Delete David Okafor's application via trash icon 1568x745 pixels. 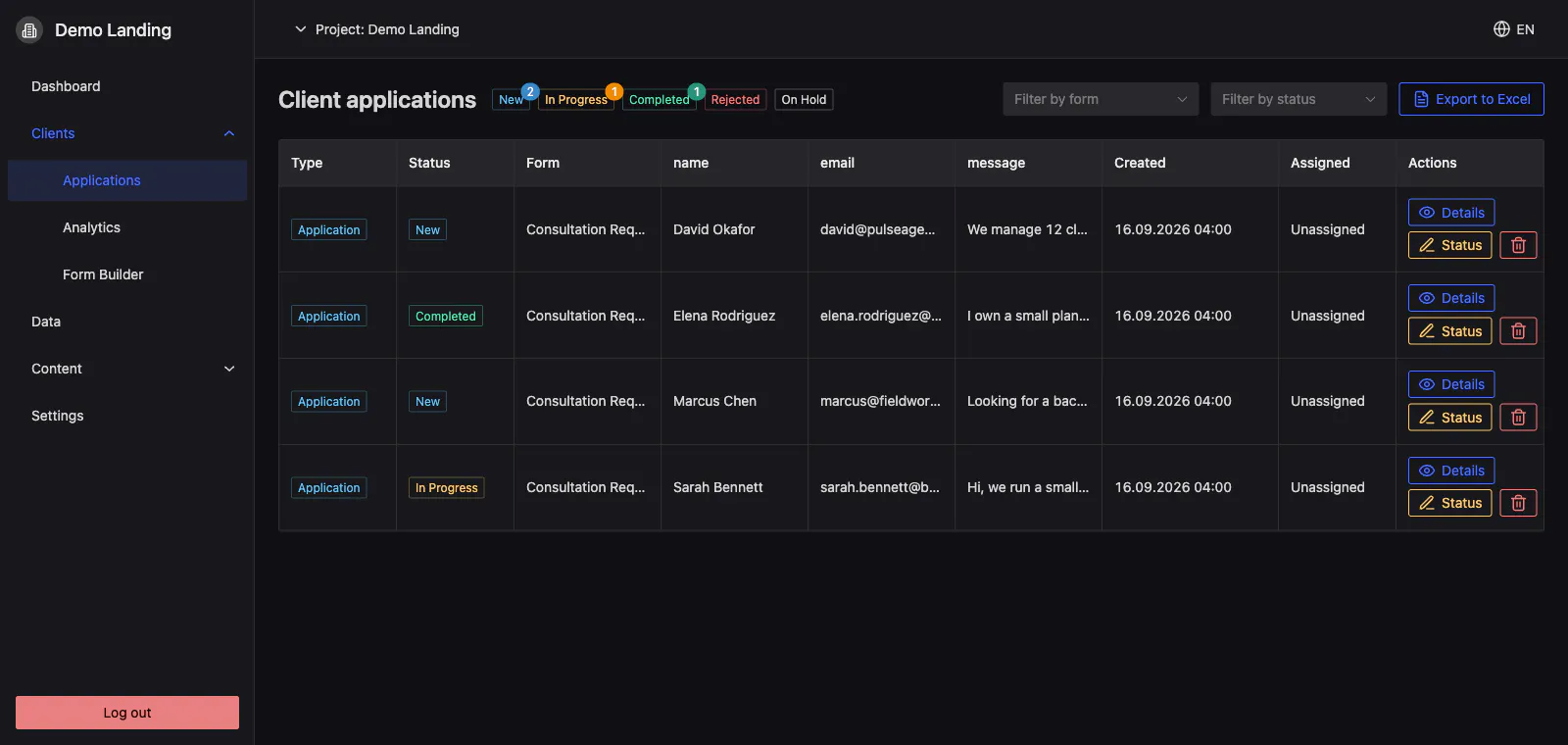(1518, 245)
